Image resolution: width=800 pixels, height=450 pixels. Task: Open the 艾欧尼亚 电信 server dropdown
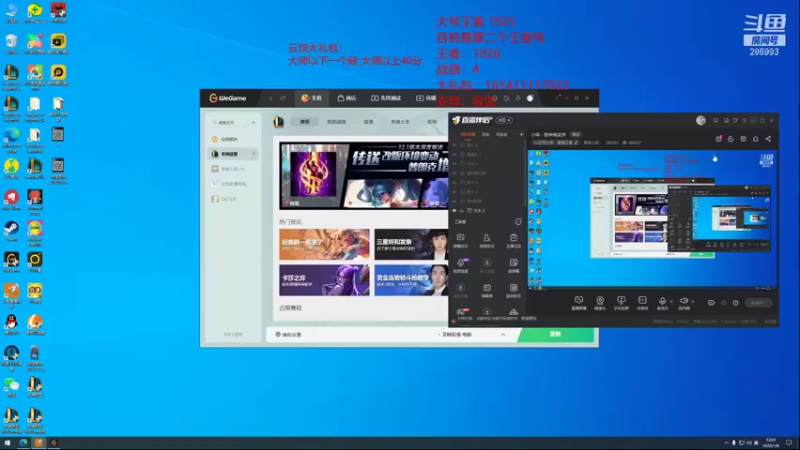pos(455,335)
